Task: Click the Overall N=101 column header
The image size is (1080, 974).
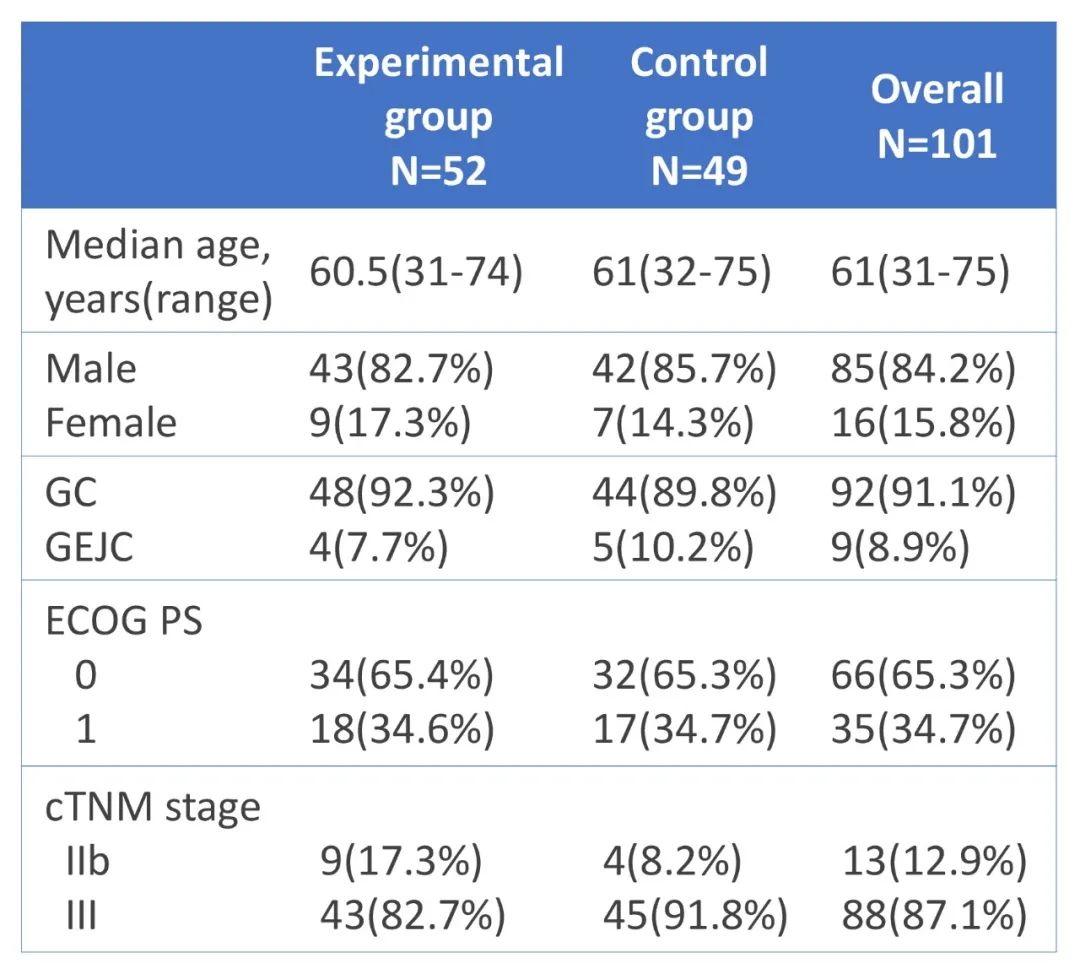Action: pos(937,116)
